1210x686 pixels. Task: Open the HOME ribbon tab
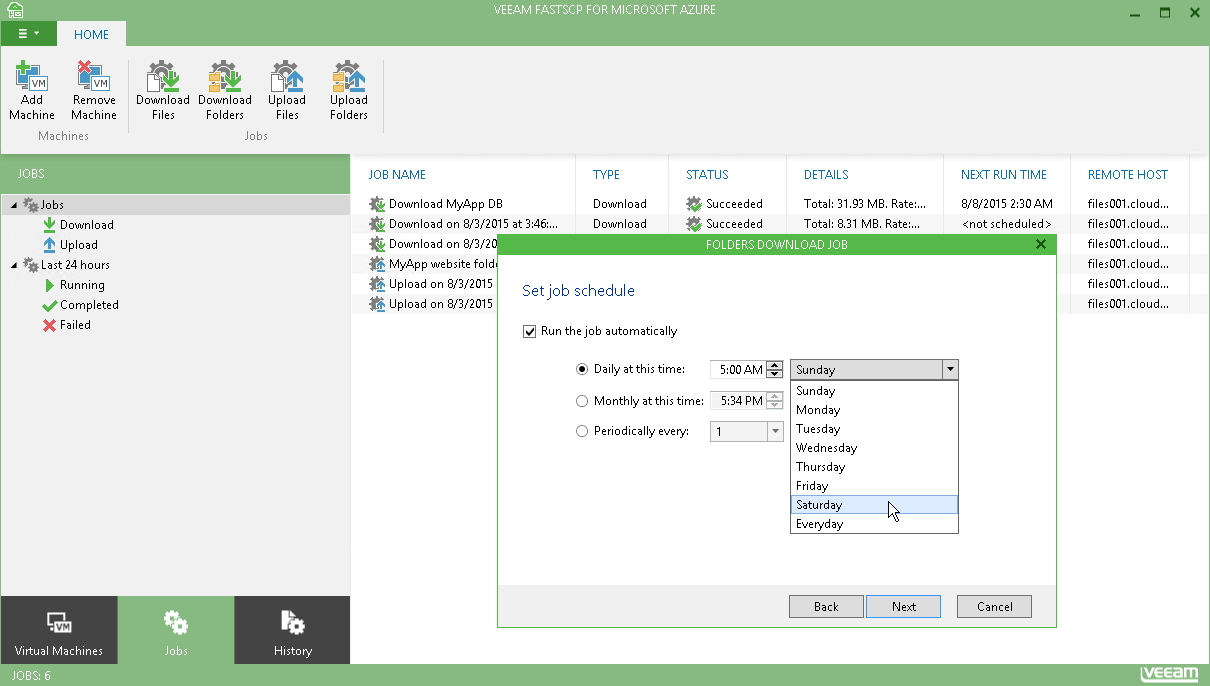[x=91, y=34]
